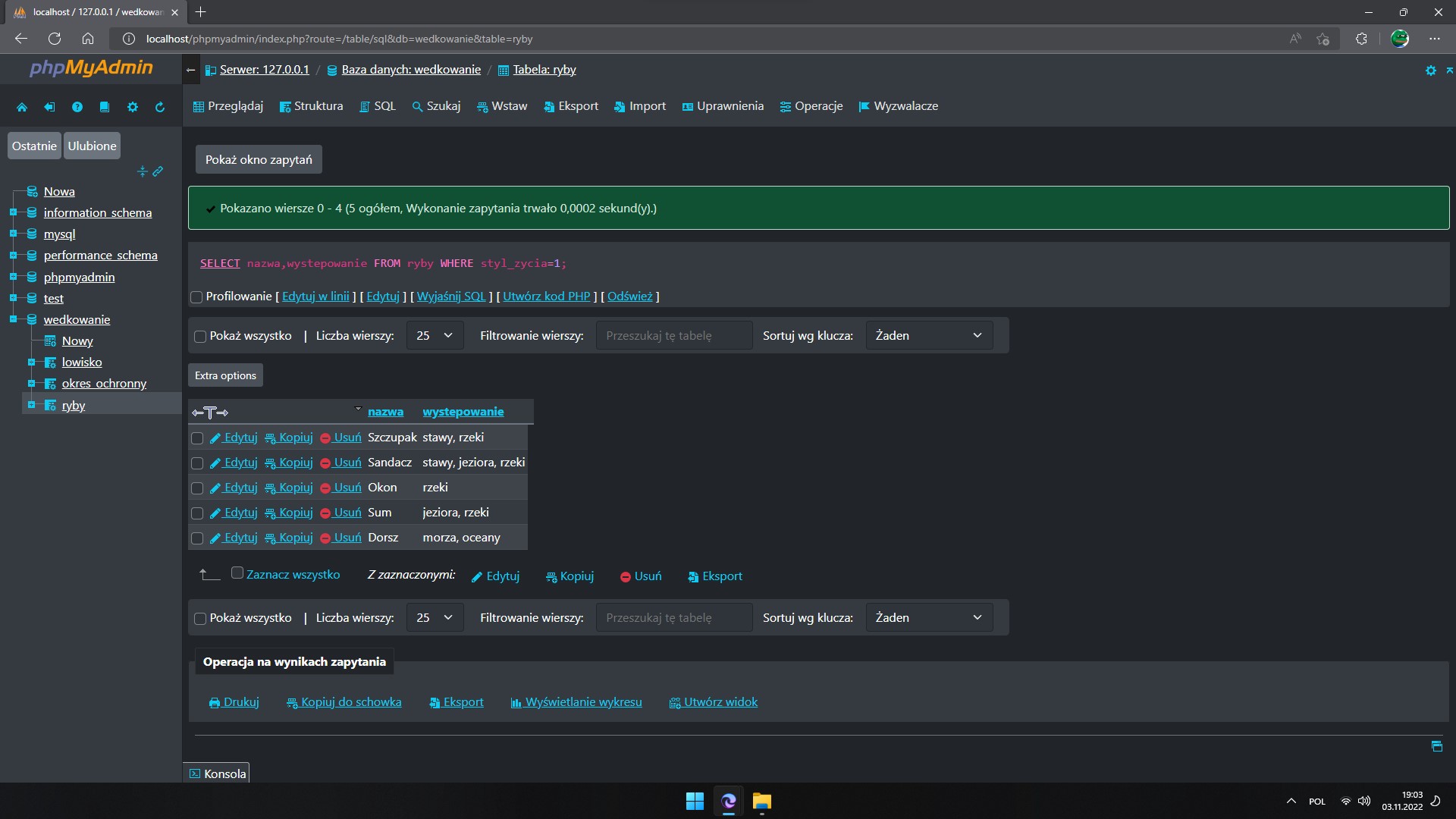Toggle upper Pokaż wszystko checkbox

200,337
